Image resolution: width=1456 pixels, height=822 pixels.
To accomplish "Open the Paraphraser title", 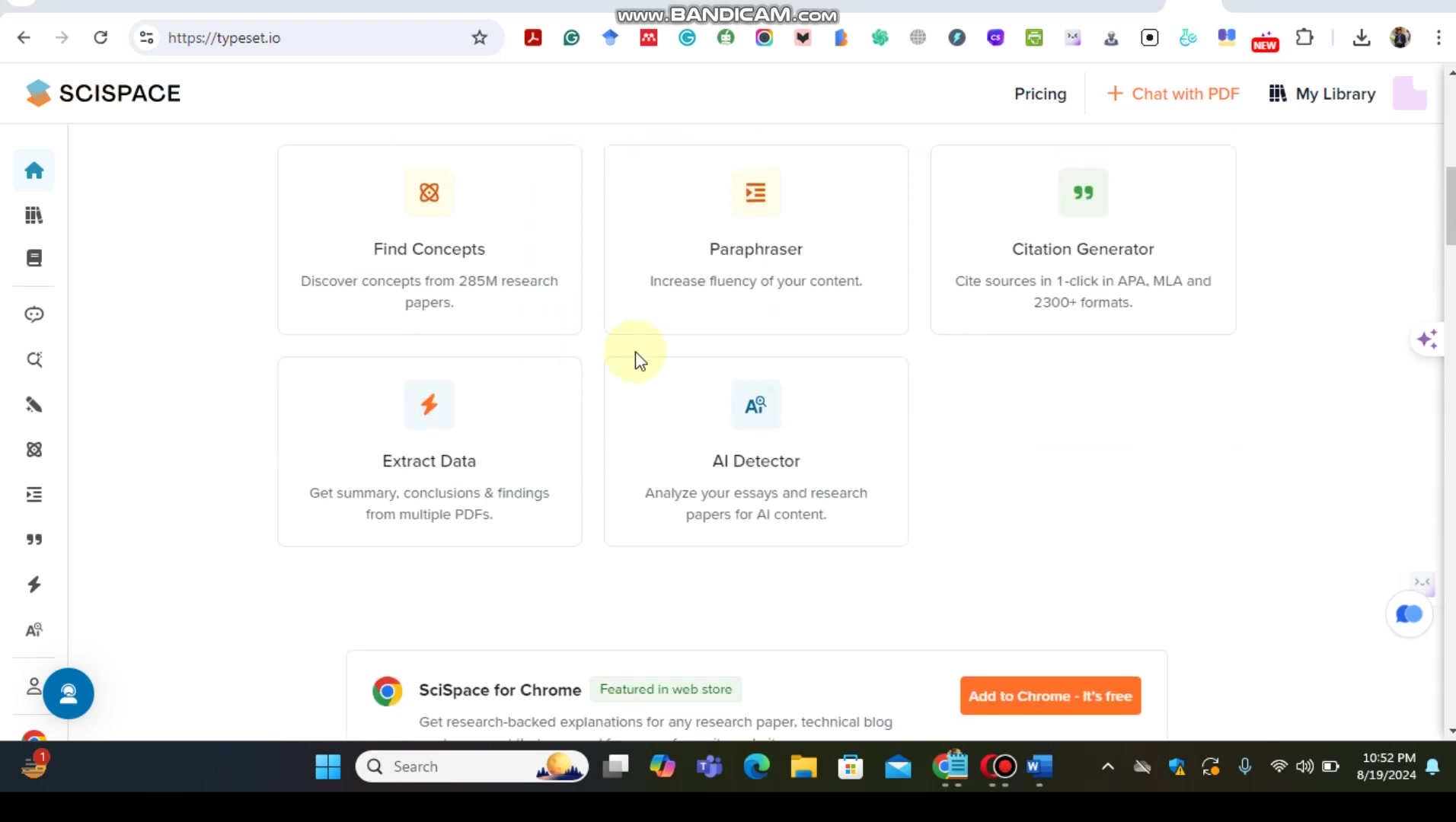I will point(755,249).
